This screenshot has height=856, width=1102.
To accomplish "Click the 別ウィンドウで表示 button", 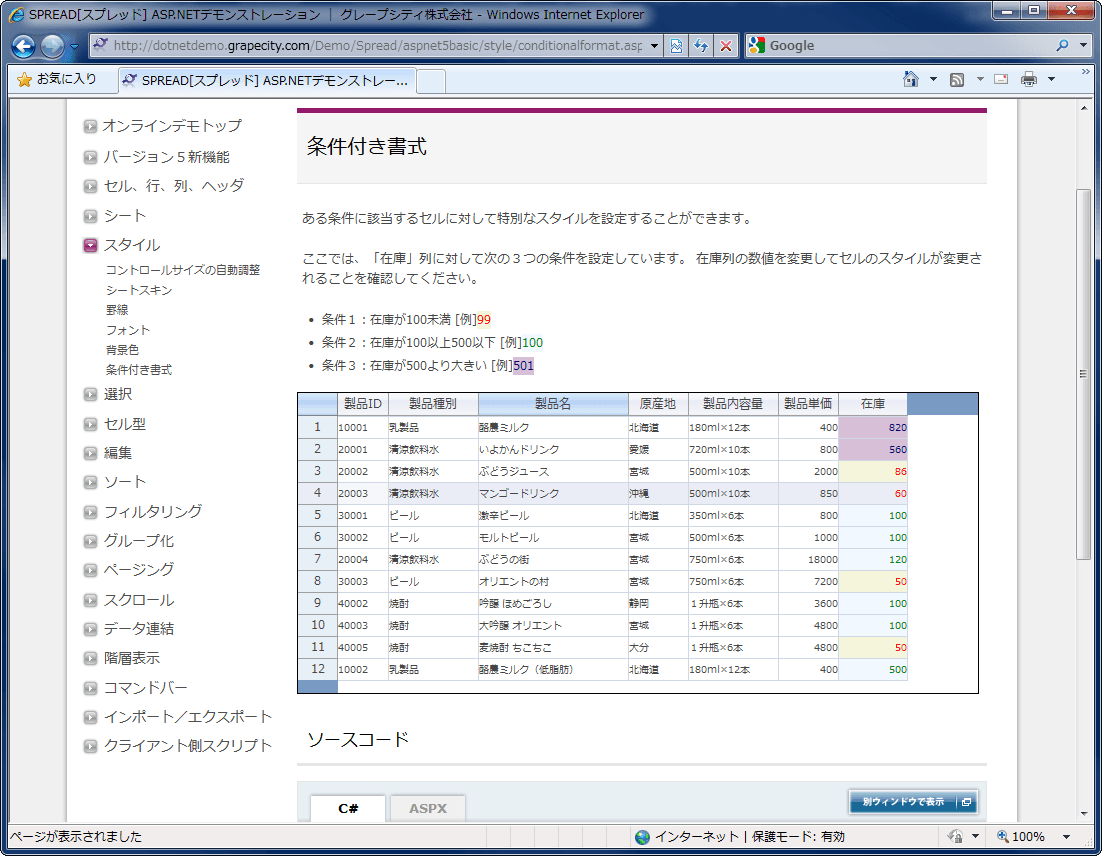I will 913,802.
